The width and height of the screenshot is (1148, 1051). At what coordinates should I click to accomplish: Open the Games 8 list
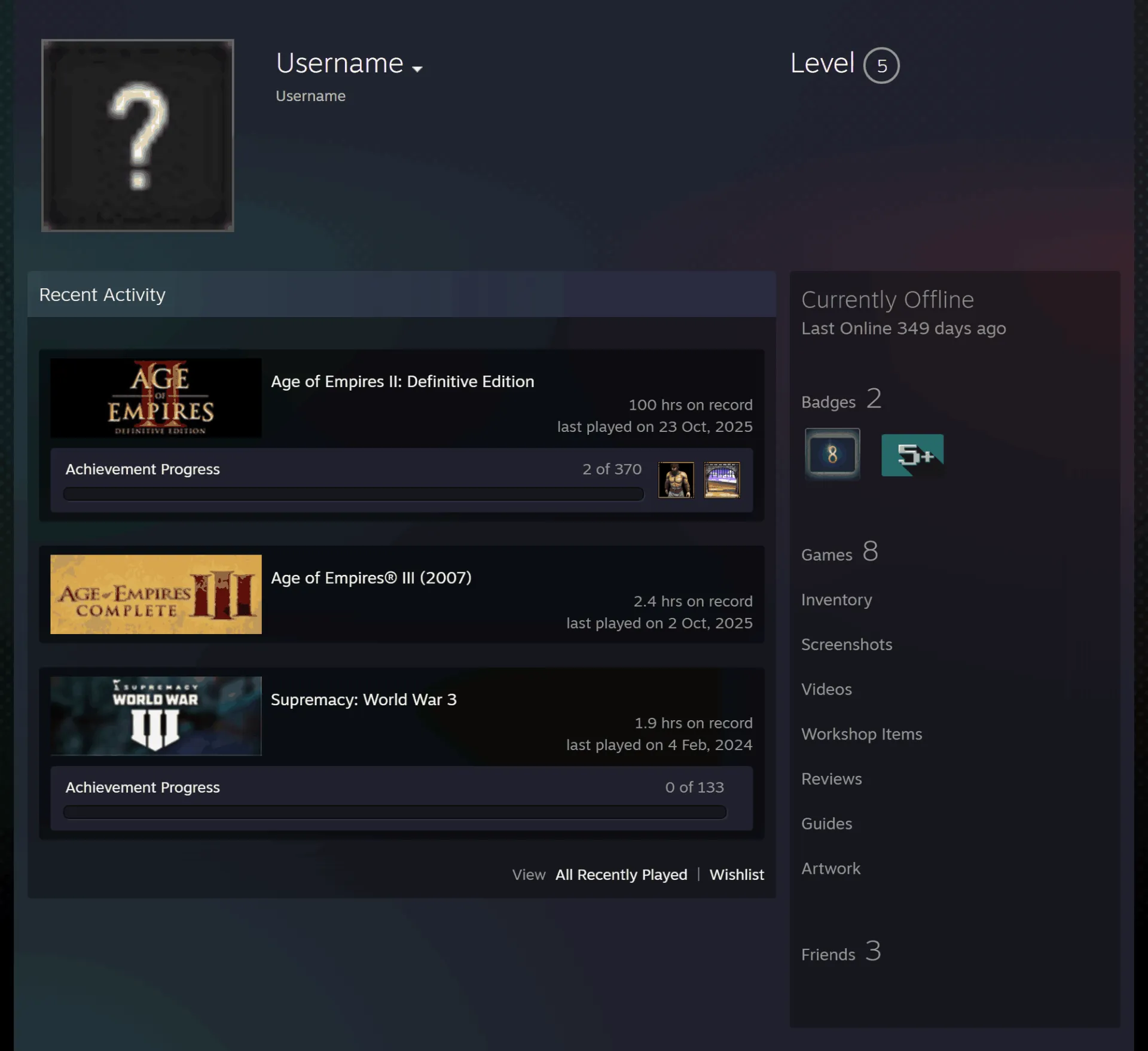[839, 552]
